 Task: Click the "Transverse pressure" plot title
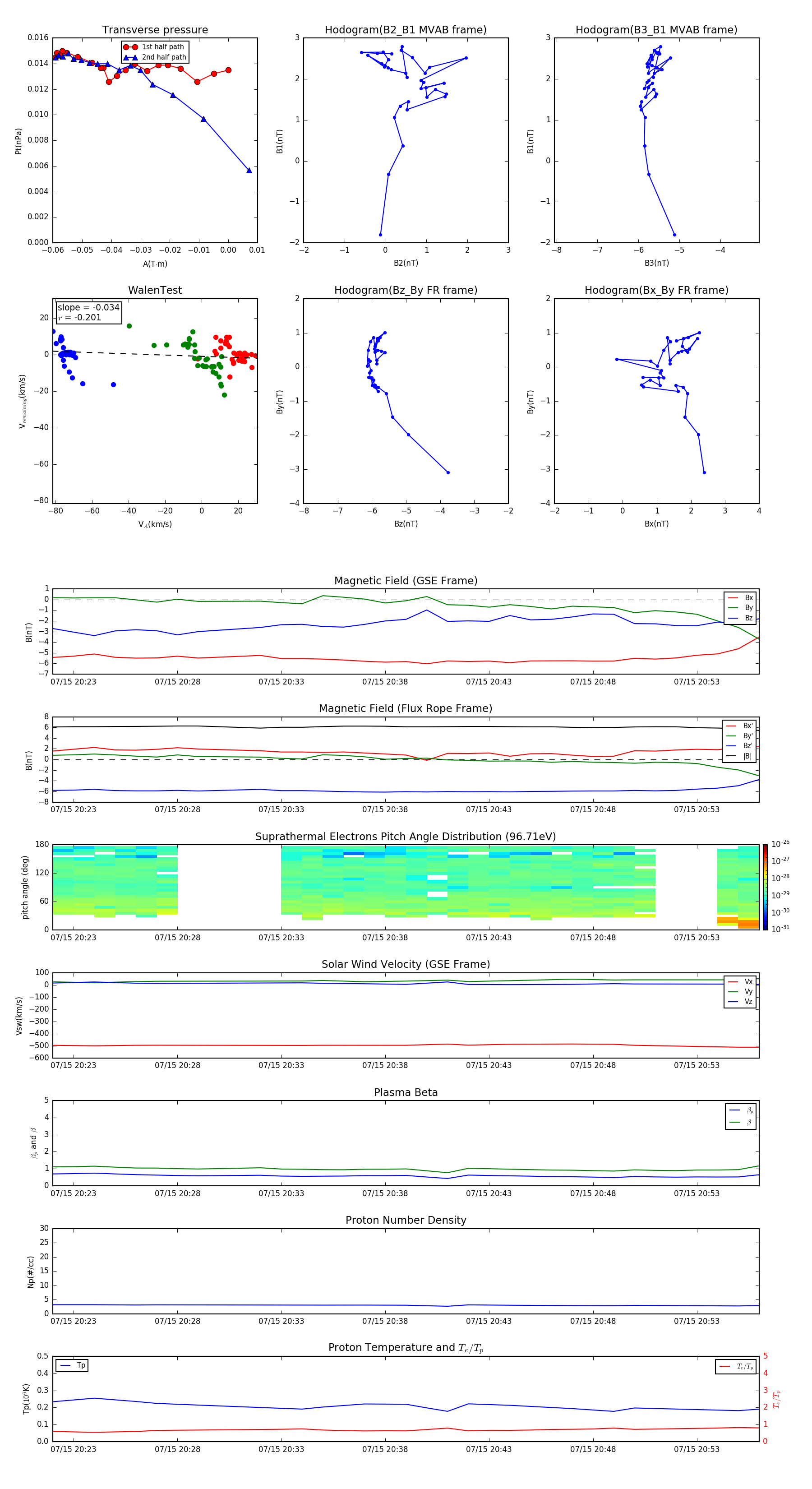(x=155, y=30)
